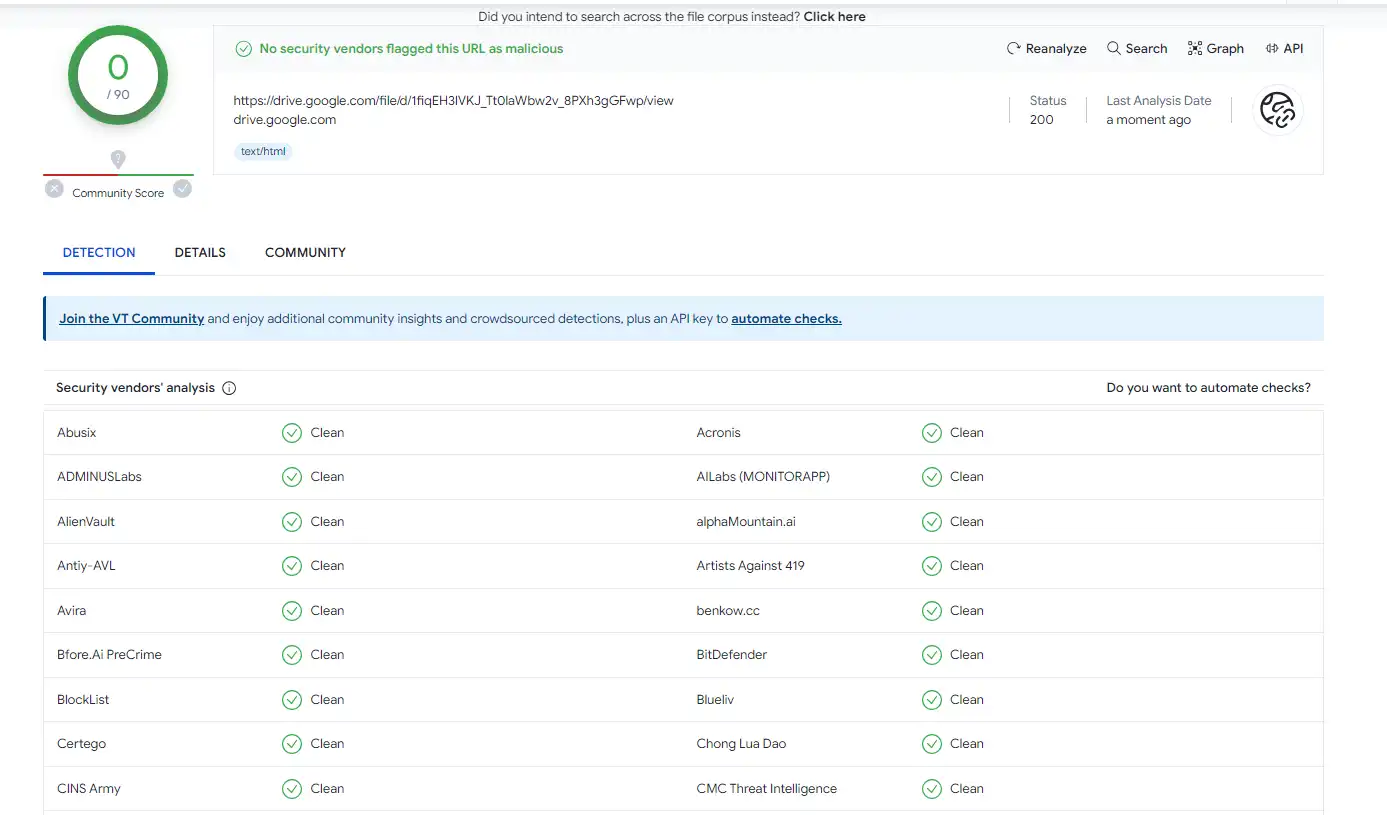The image size is (1387, 815).
Task: Click the Clean check icon for BitDefender
Action: click(x=931, y=655)
